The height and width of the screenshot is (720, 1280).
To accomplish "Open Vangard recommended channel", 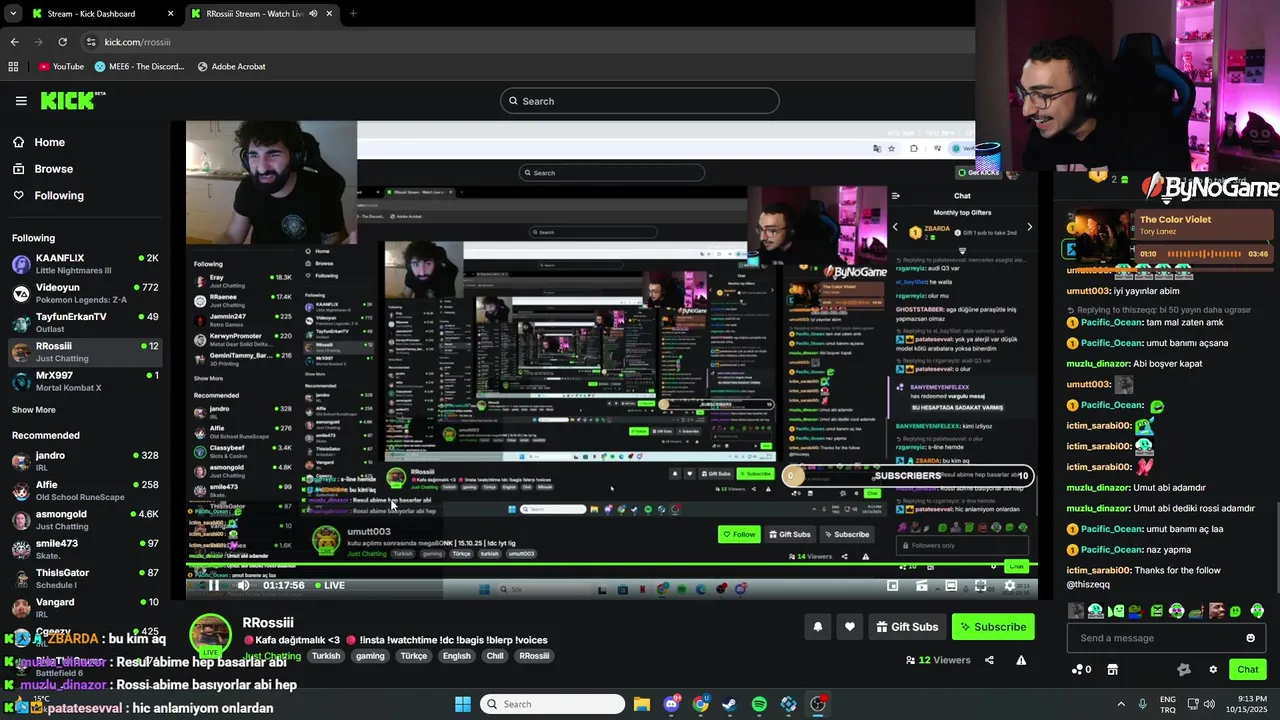I will (x=85, y=607).
